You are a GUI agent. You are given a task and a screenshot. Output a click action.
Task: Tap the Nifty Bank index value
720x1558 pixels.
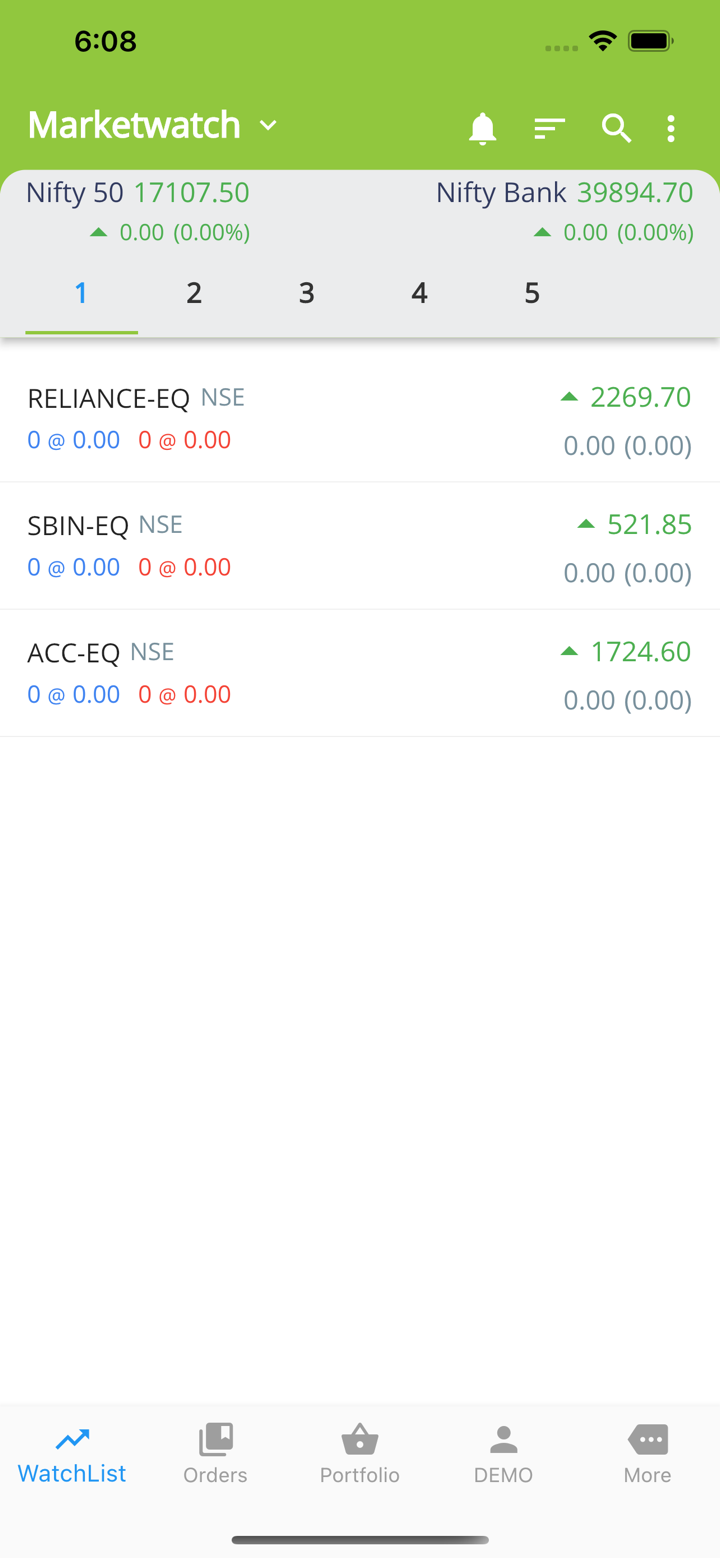(x=635, y=192)
